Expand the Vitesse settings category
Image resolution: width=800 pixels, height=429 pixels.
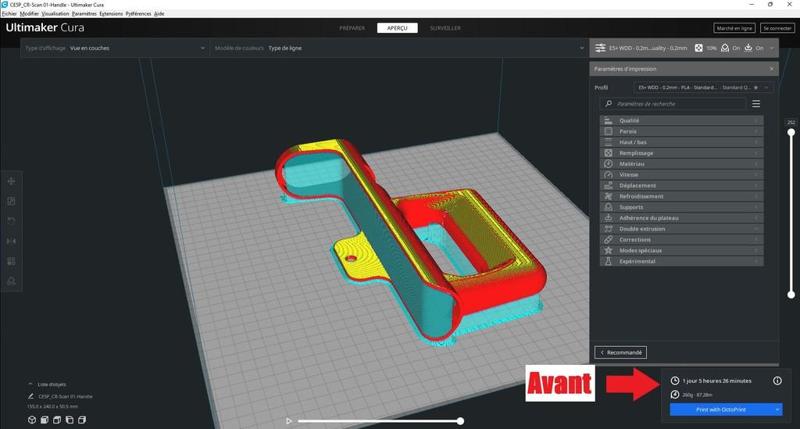point(682,174)
